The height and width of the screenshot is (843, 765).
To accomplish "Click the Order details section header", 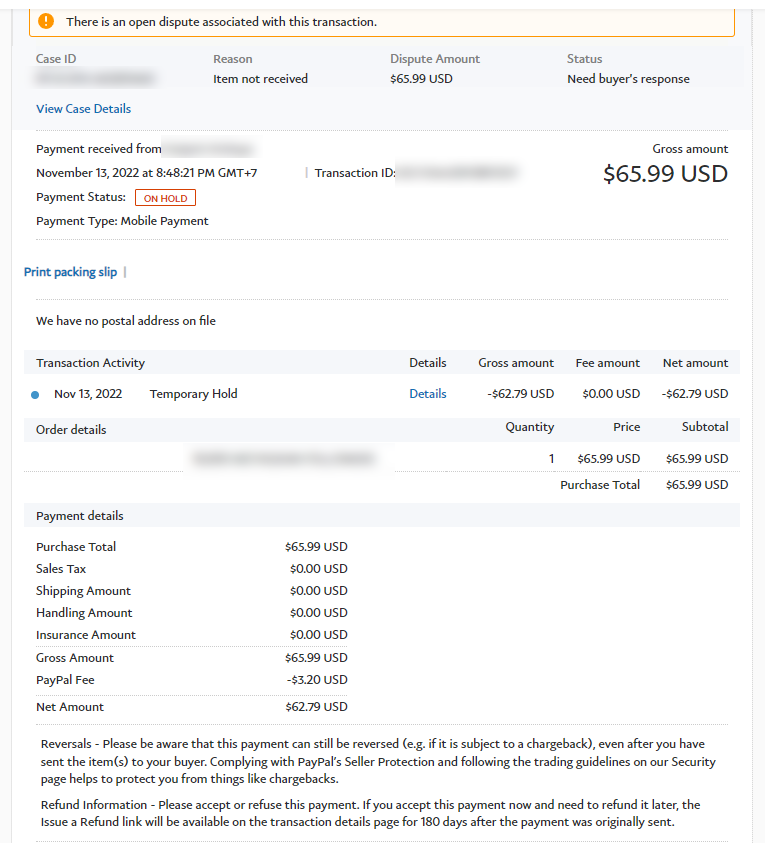I will coord(71,430).
